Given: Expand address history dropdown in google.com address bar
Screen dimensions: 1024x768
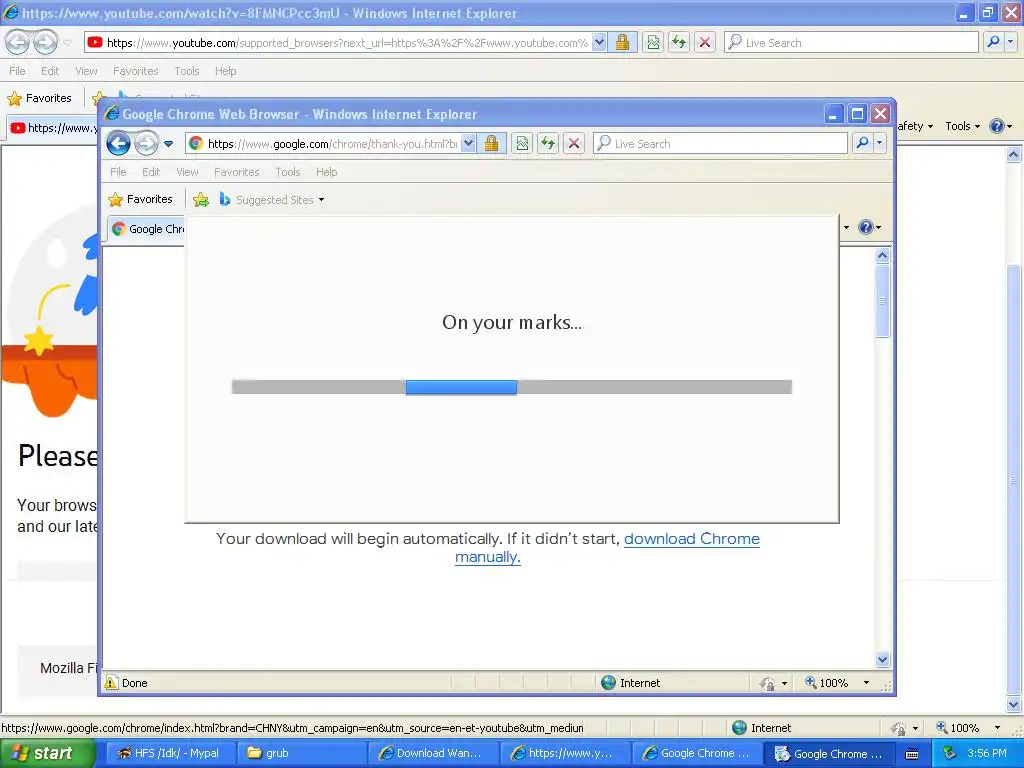Looking at the screenshot, I should point(468,143).
